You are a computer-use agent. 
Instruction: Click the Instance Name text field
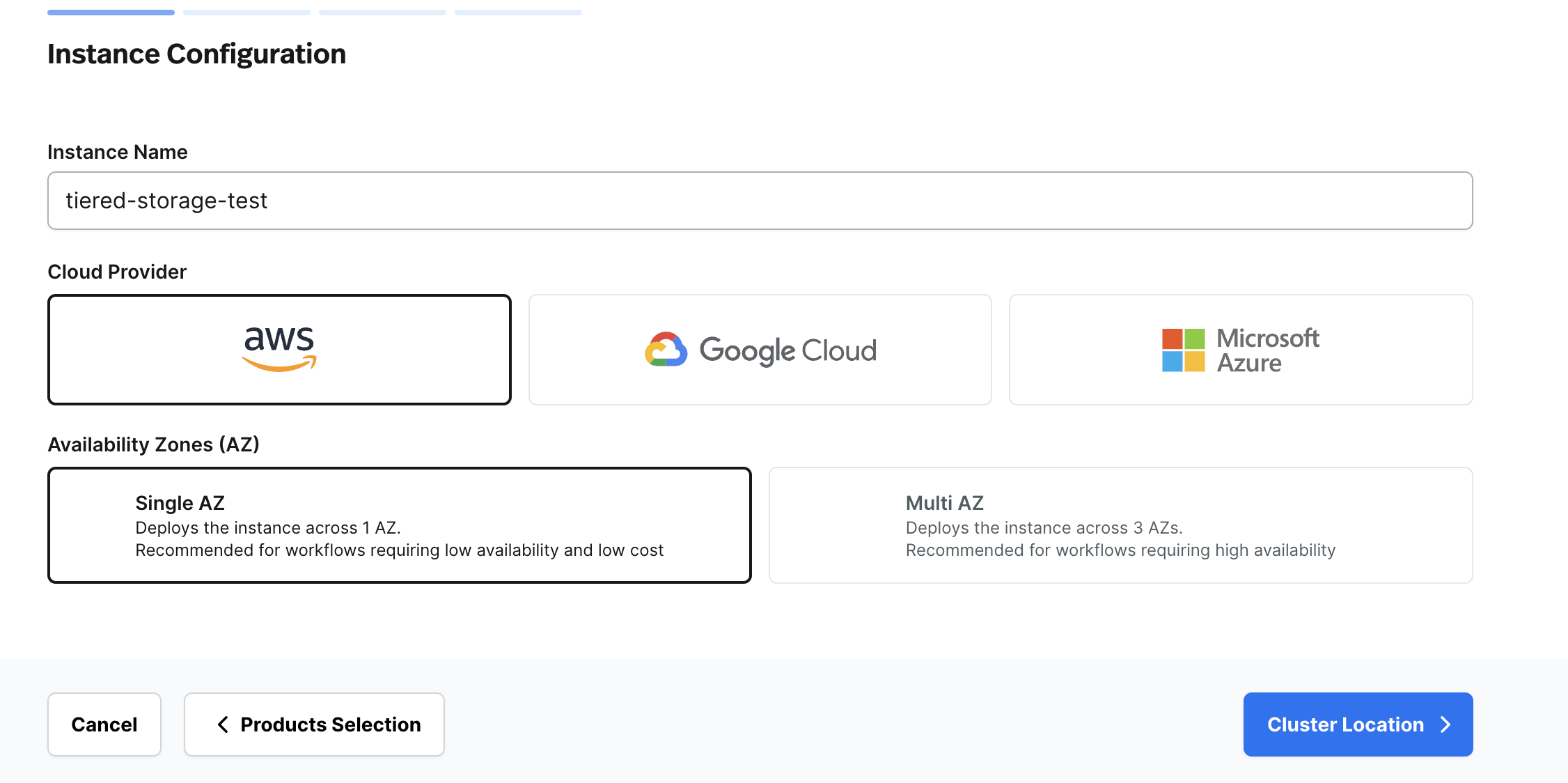(760, 201)
